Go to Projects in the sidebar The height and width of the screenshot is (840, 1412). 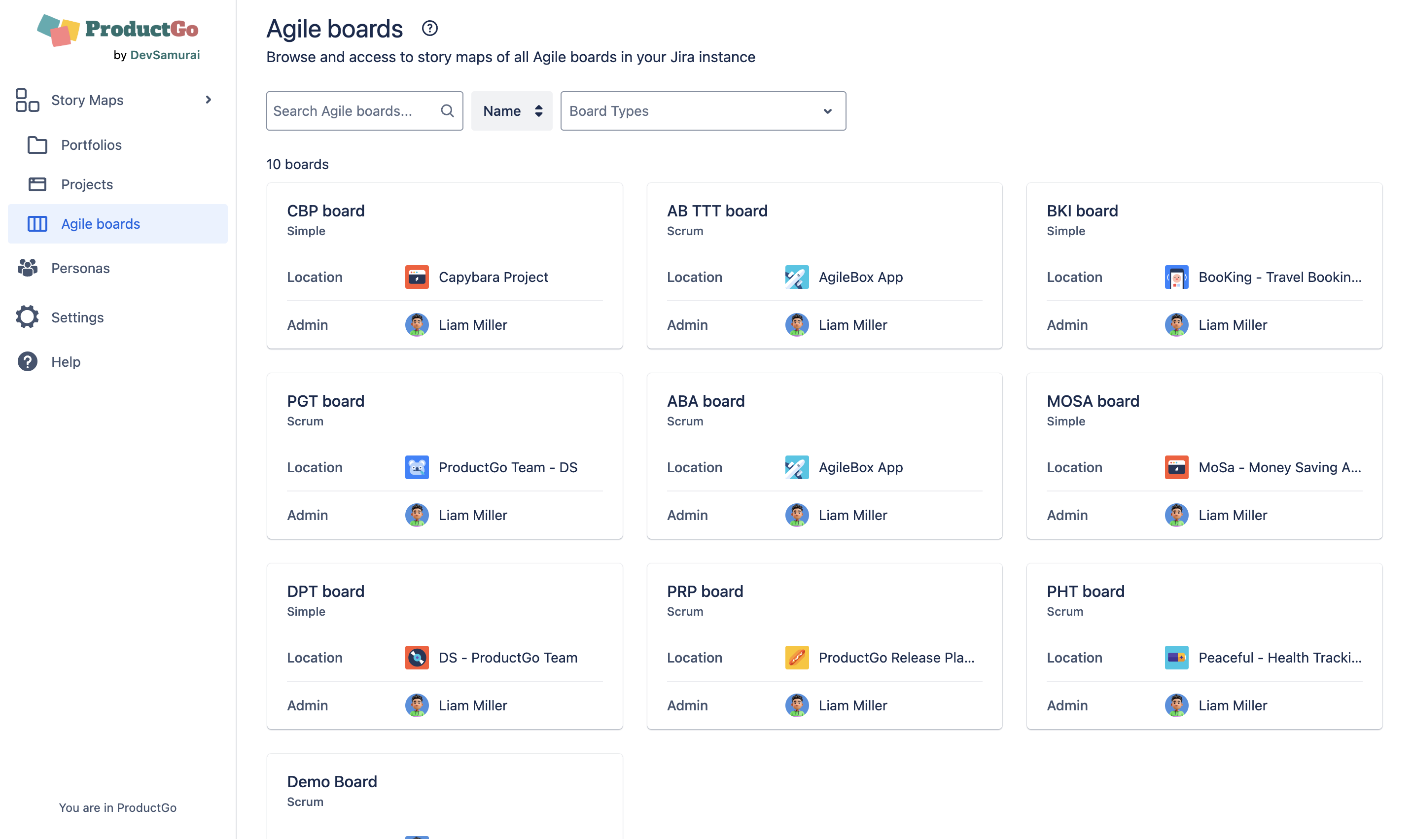[x=87, y=184]
